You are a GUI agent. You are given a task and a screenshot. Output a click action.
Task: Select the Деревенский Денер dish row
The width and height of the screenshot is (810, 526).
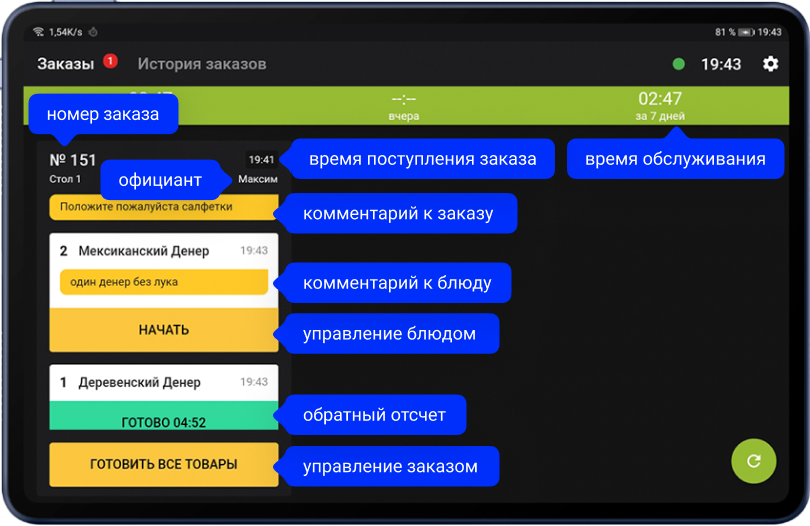tap(164, 383)
